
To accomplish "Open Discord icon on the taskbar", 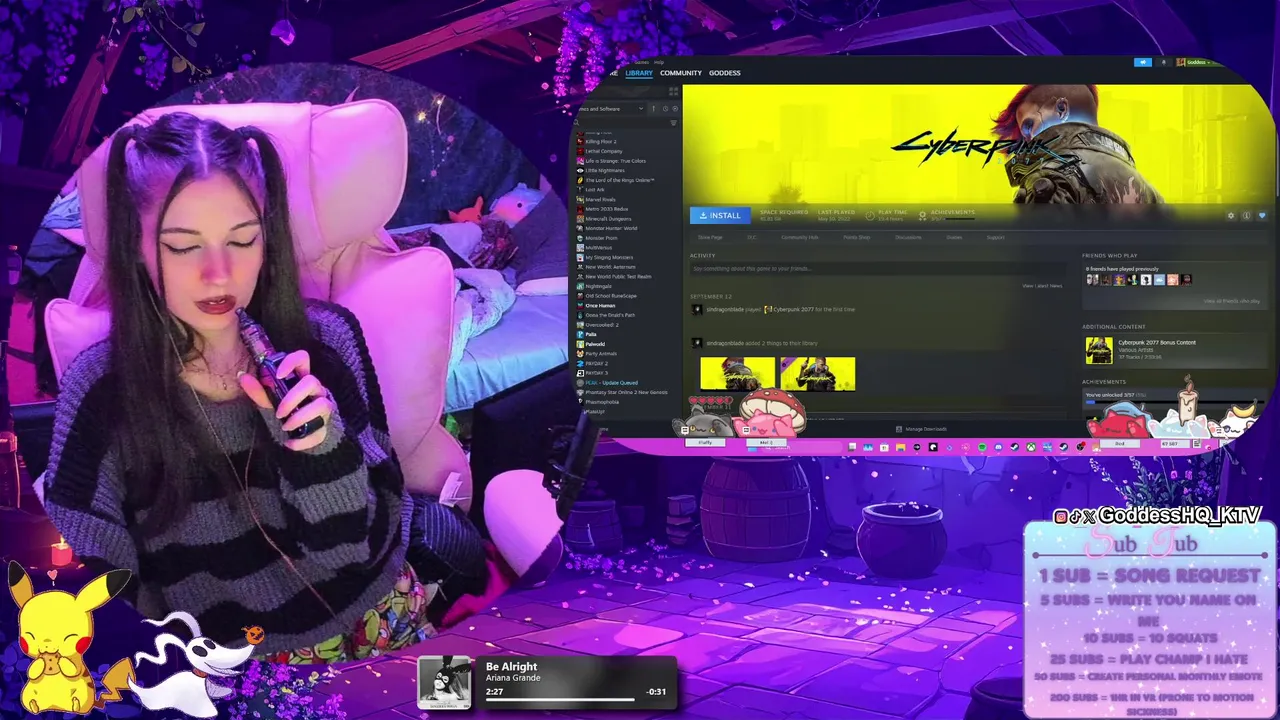I will [x=998, y=447].
